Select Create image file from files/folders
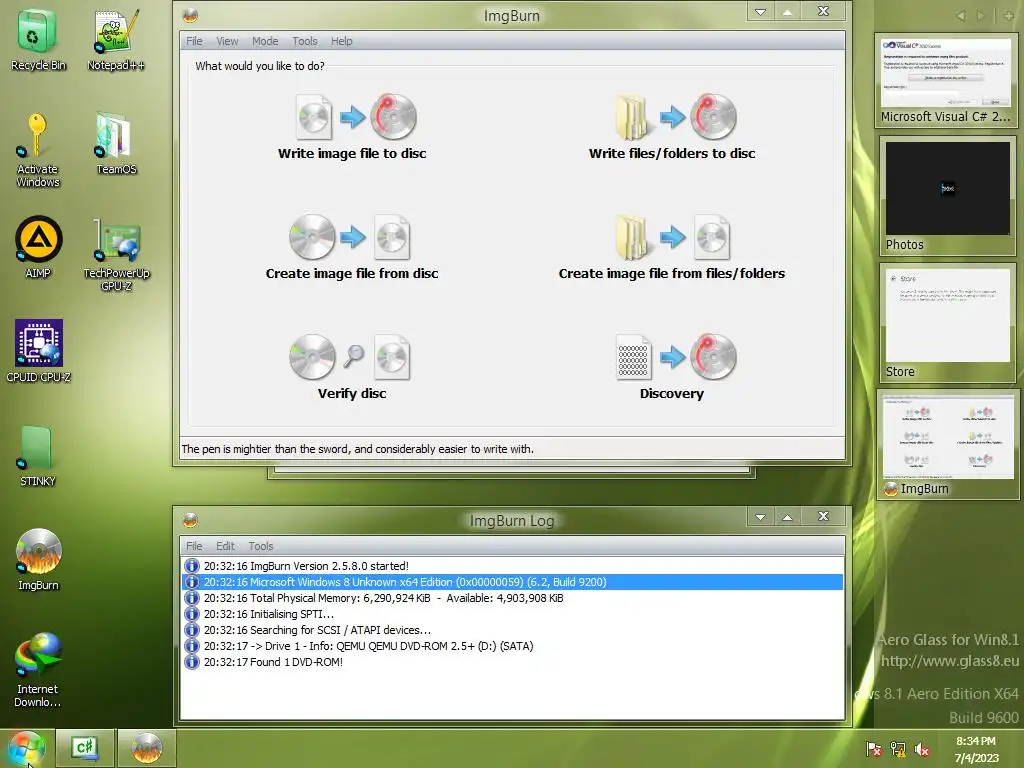Viewport: 1024px width, 768px height. click(x=672, y=247)
